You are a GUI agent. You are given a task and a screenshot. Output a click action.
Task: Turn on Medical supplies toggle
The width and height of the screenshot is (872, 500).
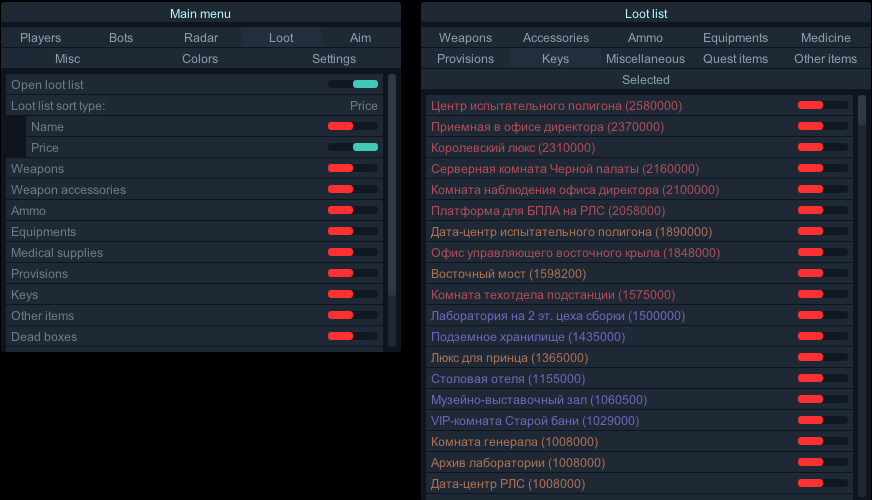(x=353, y=253)
